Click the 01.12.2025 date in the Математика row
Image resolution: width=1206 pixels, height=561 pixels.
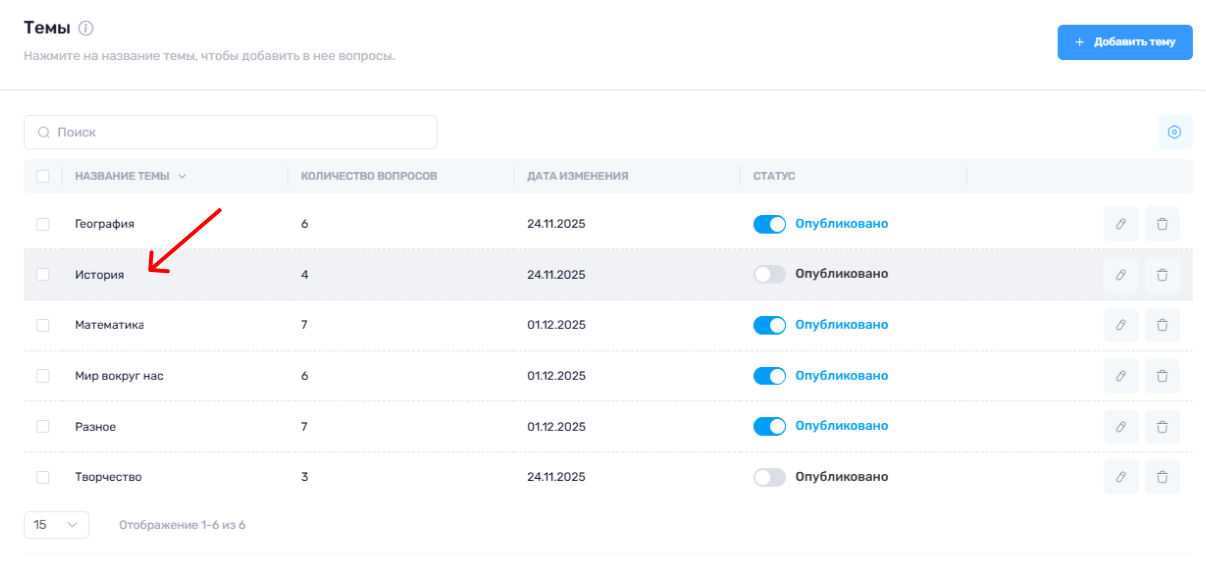coord(556,325)
